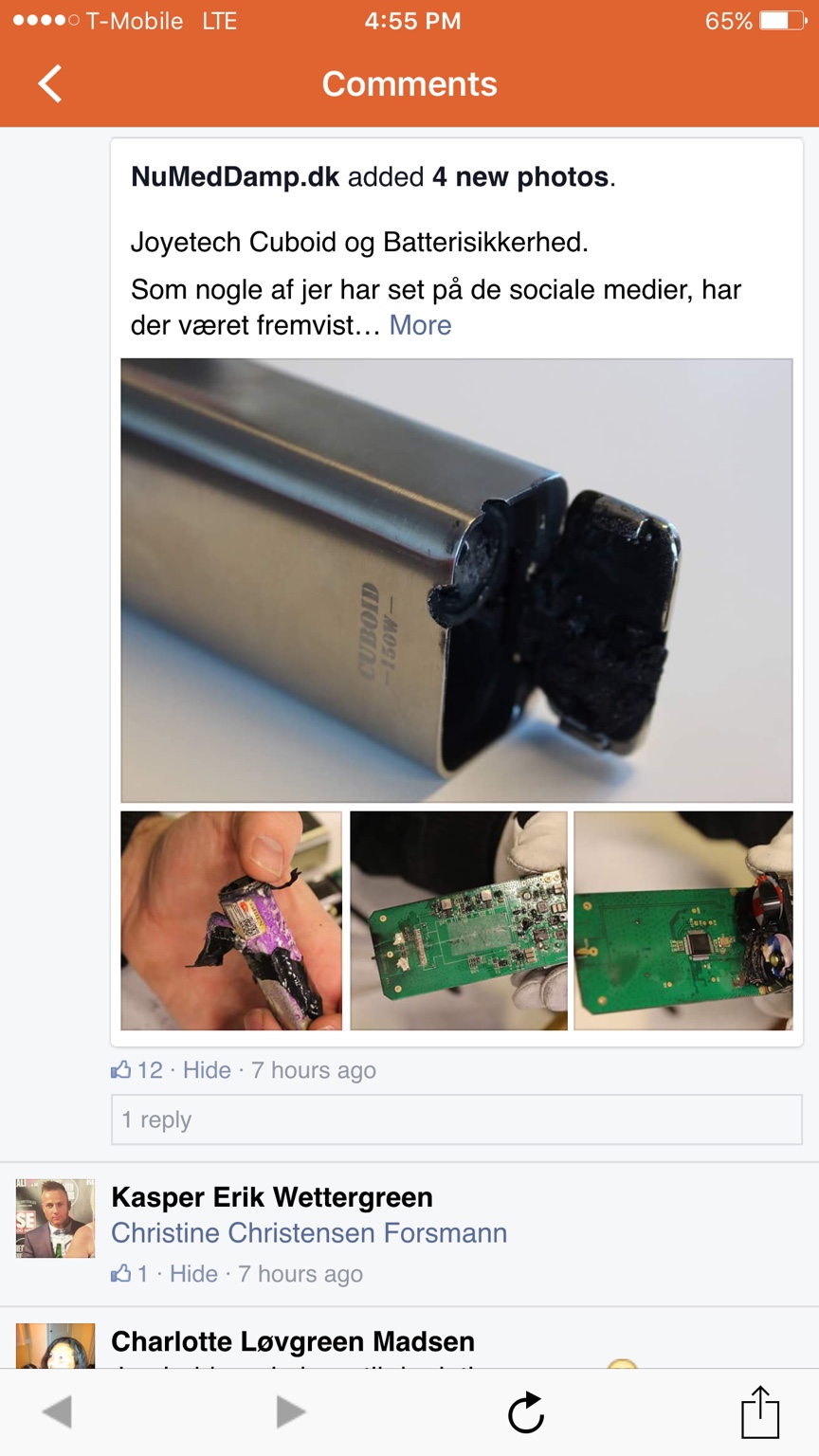Like Kasper Erik Wettergreen's comment thumbs-up
Screen dimensions: 819x1456
point(120,1273)
